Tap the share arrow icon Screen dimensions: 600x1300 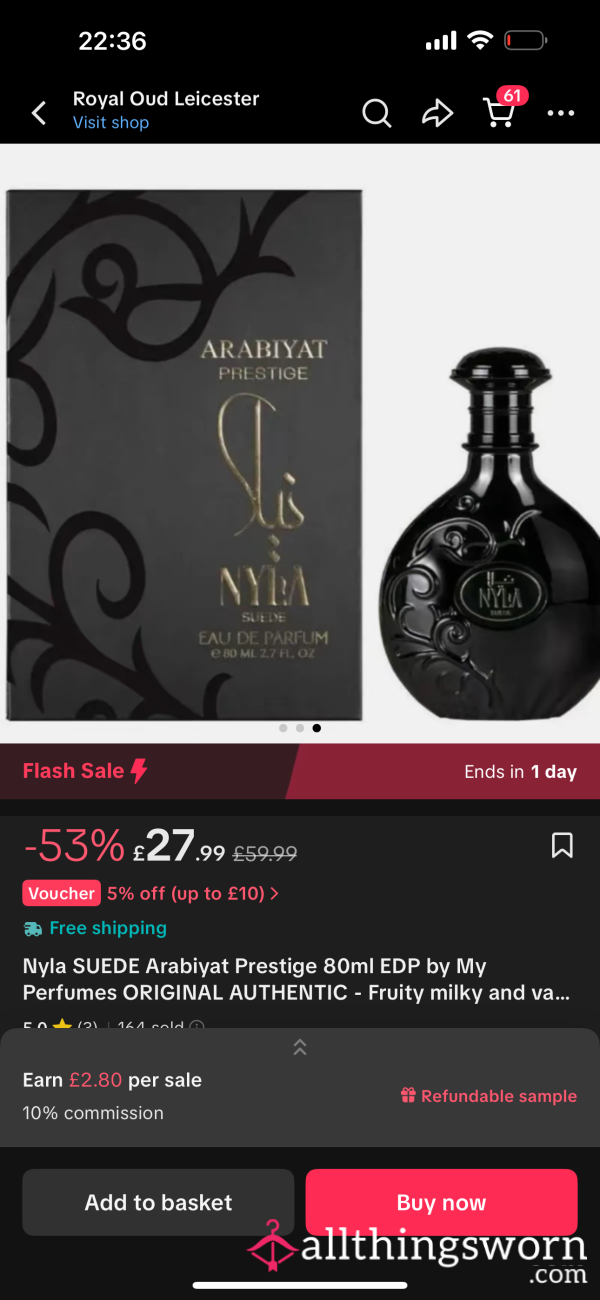click(437, 113)
